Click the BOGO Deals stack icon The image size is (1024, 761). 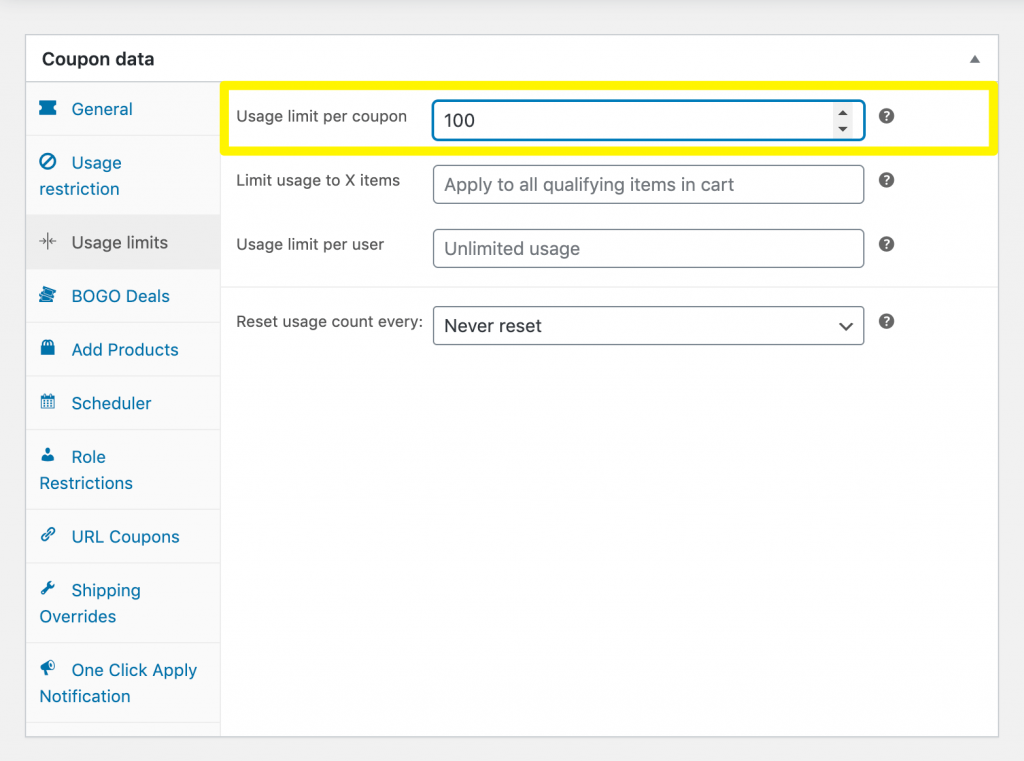coord(48,295)
